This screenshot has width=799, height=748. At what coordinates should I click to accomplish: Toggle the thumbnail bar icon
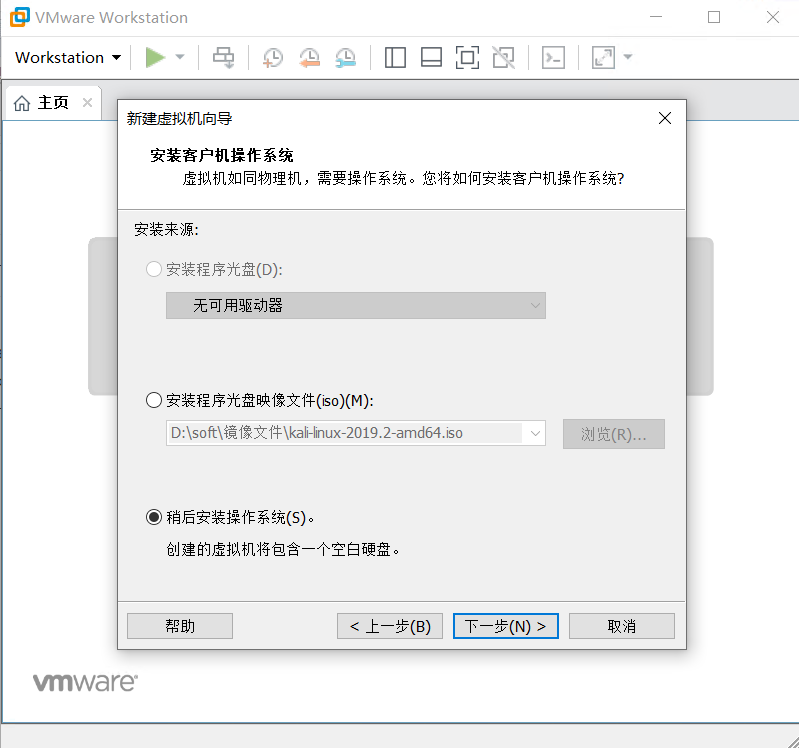tap(431, 58)
